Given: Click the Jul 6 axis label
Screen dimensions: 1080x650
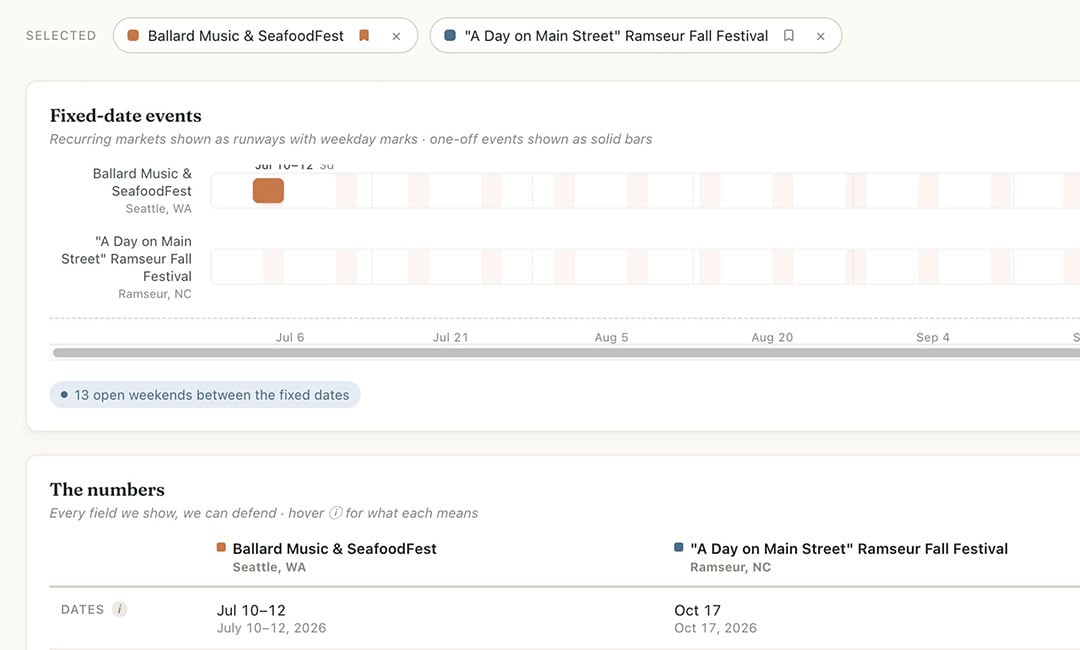Looking at the screenshot, I should tap(290, 337).
